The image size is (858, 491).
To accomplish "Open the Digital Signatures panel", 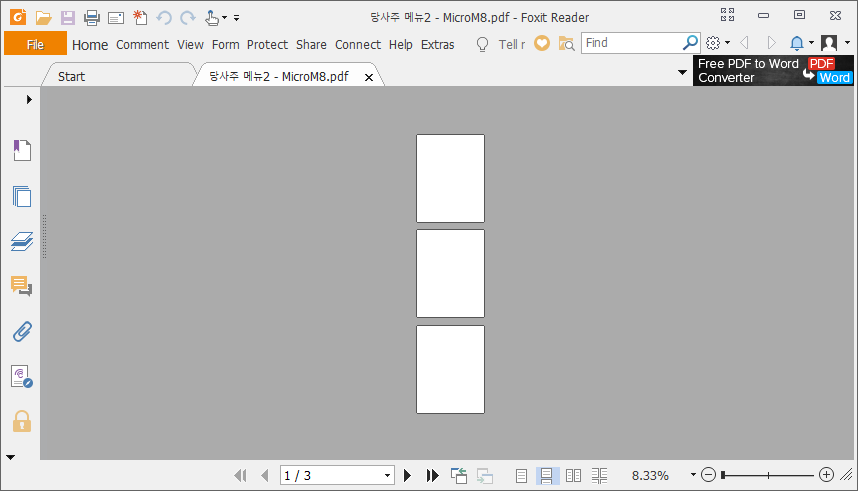I will [x=22, y=377].
